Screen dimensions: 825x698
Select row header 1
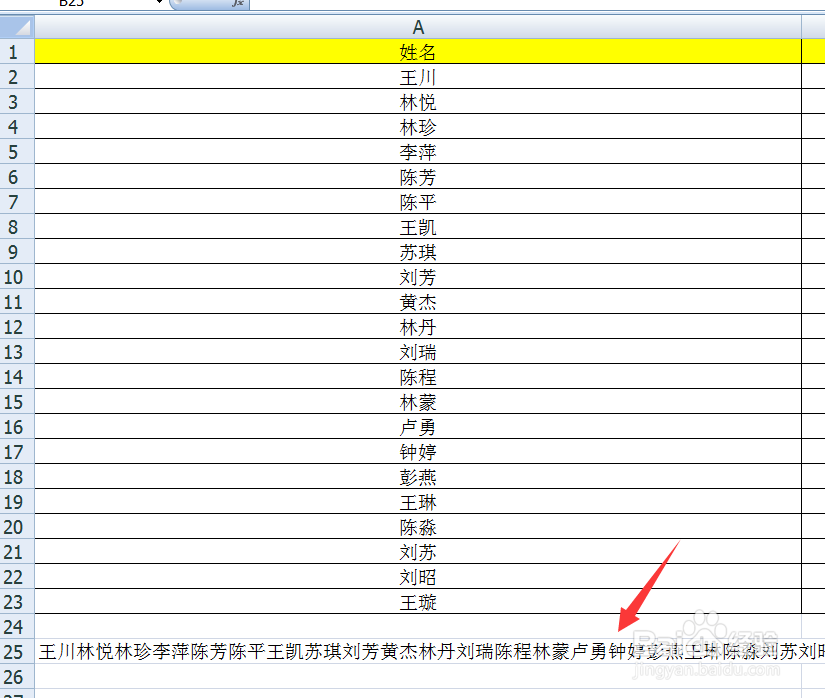pyautogui.click(x=17, y=52)
